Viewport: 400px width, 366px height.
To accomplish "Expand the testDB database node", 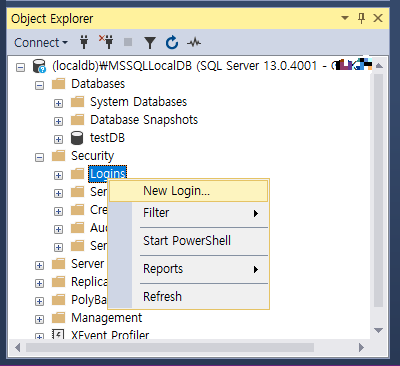I will click(x=58, y=140).
